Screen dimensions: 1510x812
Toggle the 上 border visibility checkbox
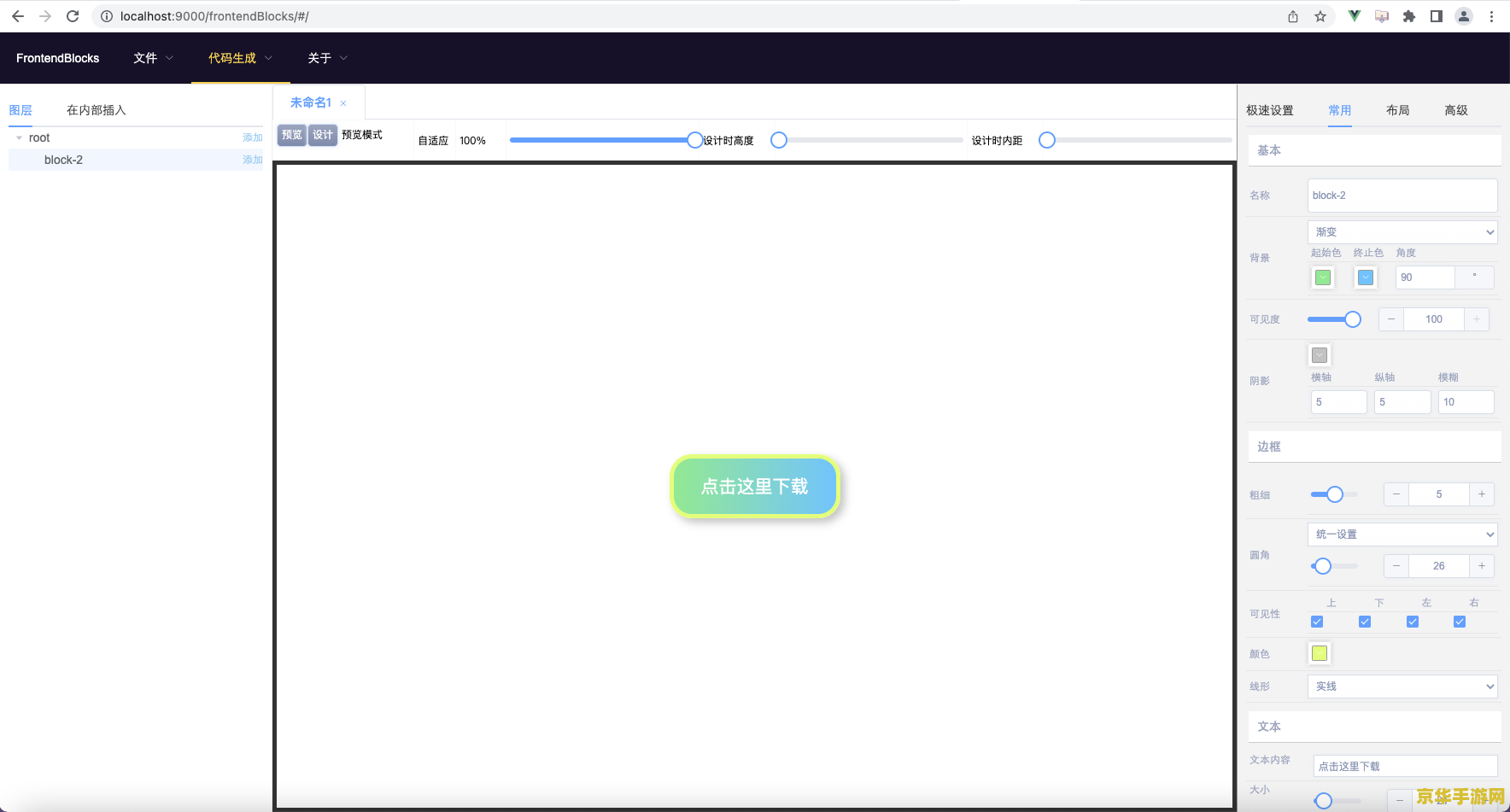pyautogui.click(x=1317, y=622)
